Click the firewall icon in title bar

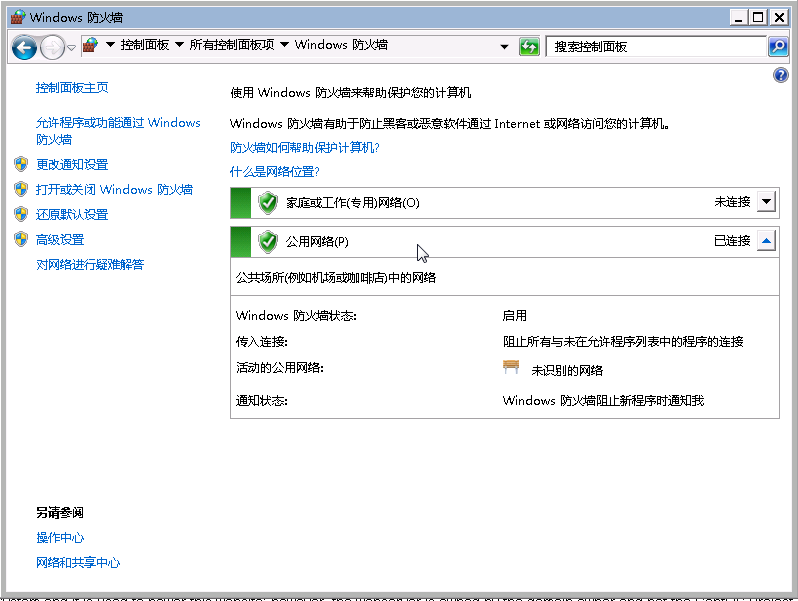coord(18,17)
